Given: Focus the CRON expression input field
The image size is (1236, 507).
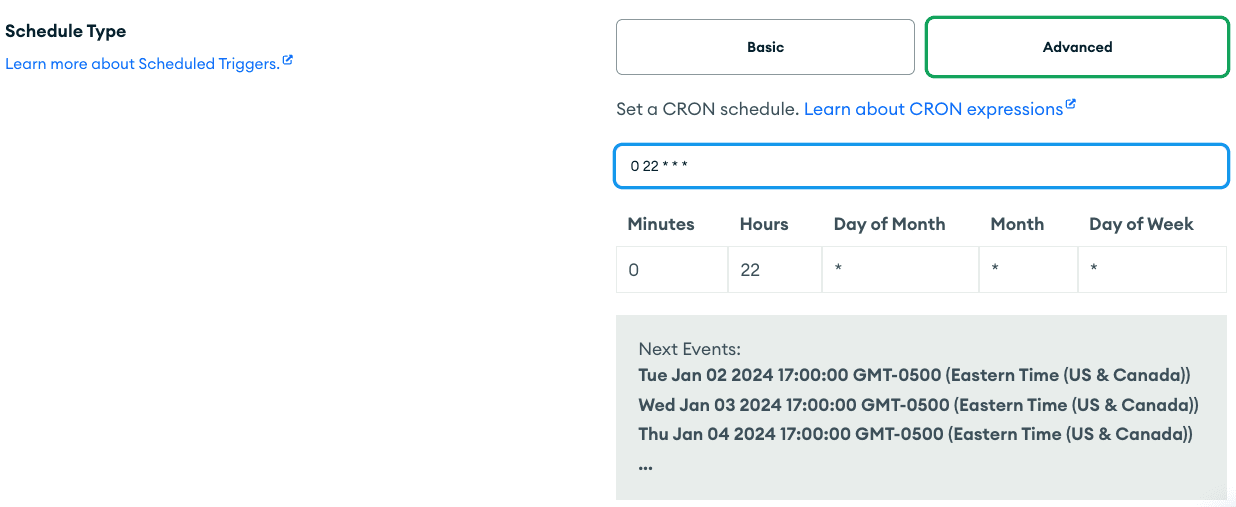Looking at the screenshot, I should point(920,166).
